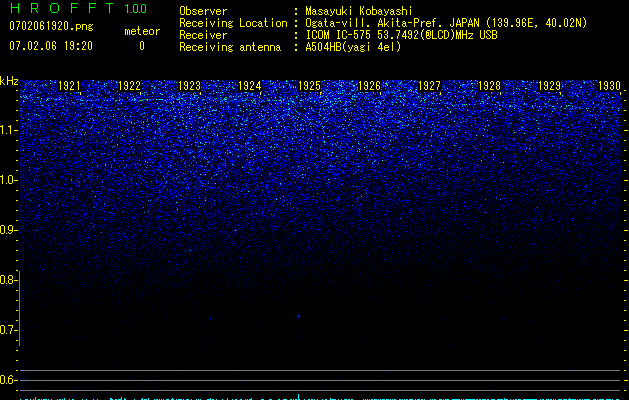Viewport: 629px width, 400px height.
Task: Select the filename 0702061920.png
Action: 51,26
